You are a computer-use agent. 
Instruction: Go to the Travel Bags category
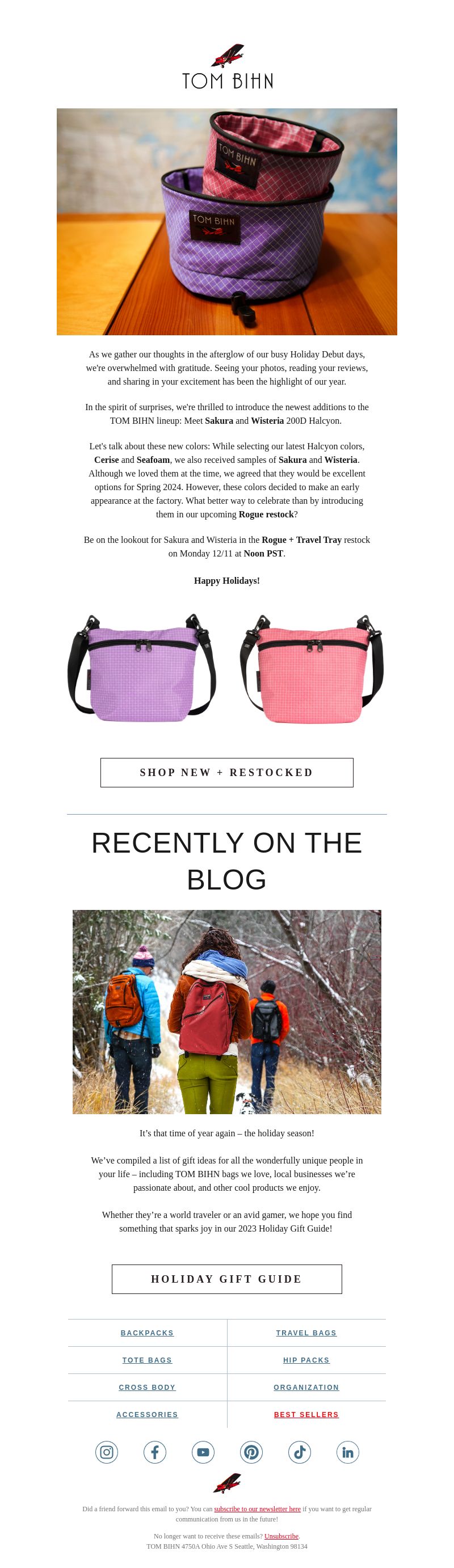pyautogui.click(x=306, y=1333)
